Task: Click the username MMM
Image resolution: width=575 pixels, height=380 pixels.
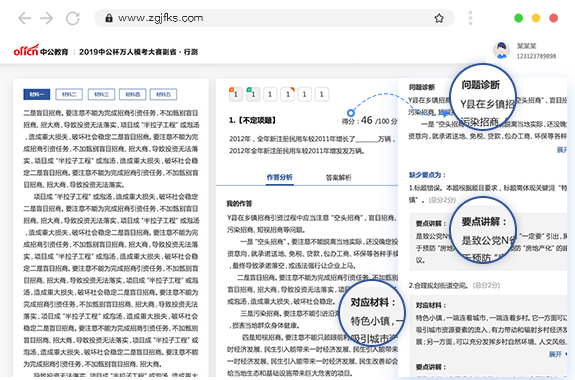Action: (x=527, y=46)
